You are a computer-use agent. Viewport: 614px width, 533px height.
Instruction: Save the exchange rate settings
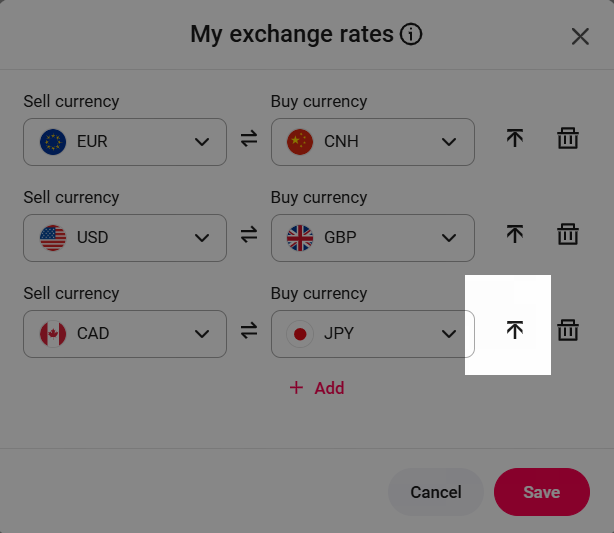(x=542, y=492)
